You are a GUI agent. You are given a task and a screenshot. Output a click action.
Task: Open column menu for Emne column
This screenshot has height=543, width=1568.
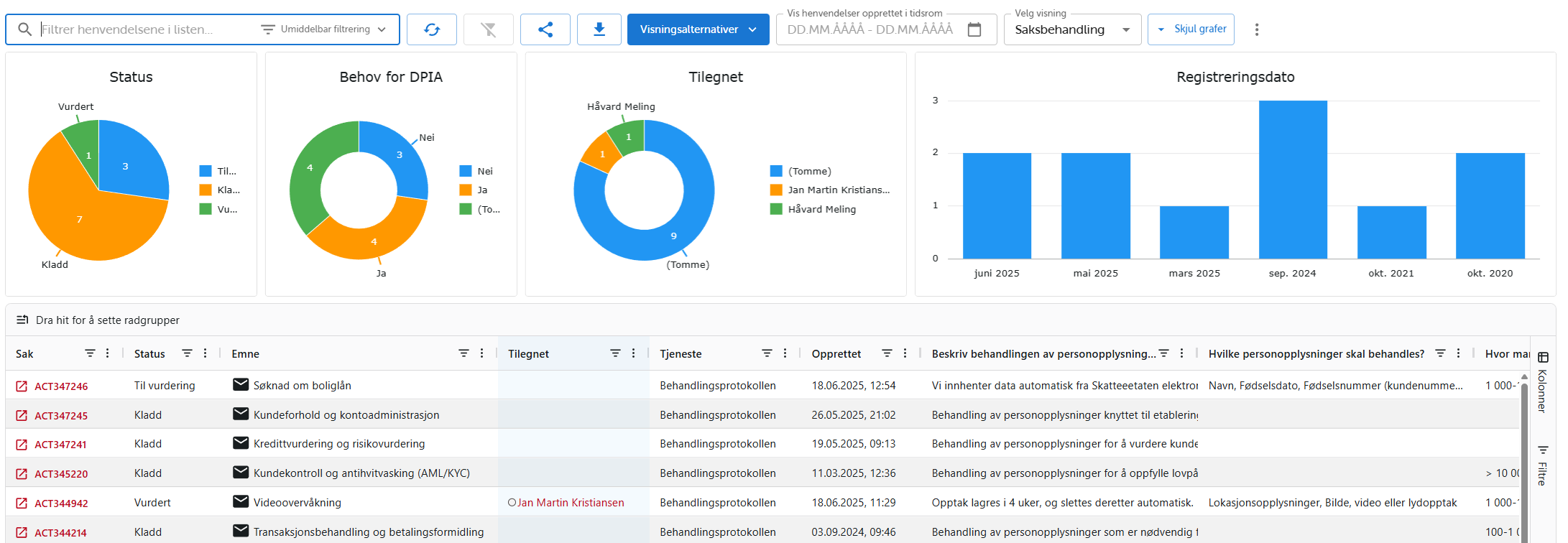click(481, 353)
